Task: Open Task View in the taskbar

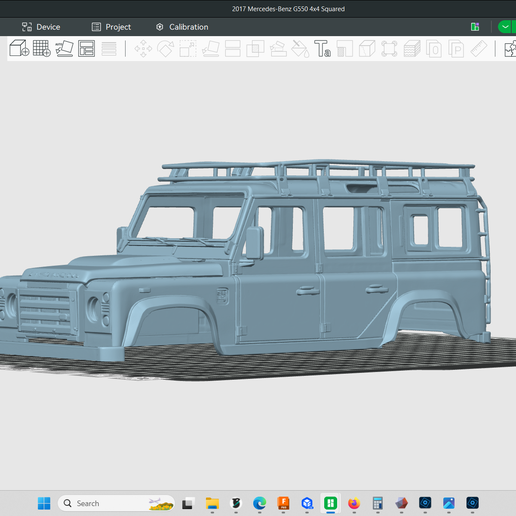Action: (187, 503)
